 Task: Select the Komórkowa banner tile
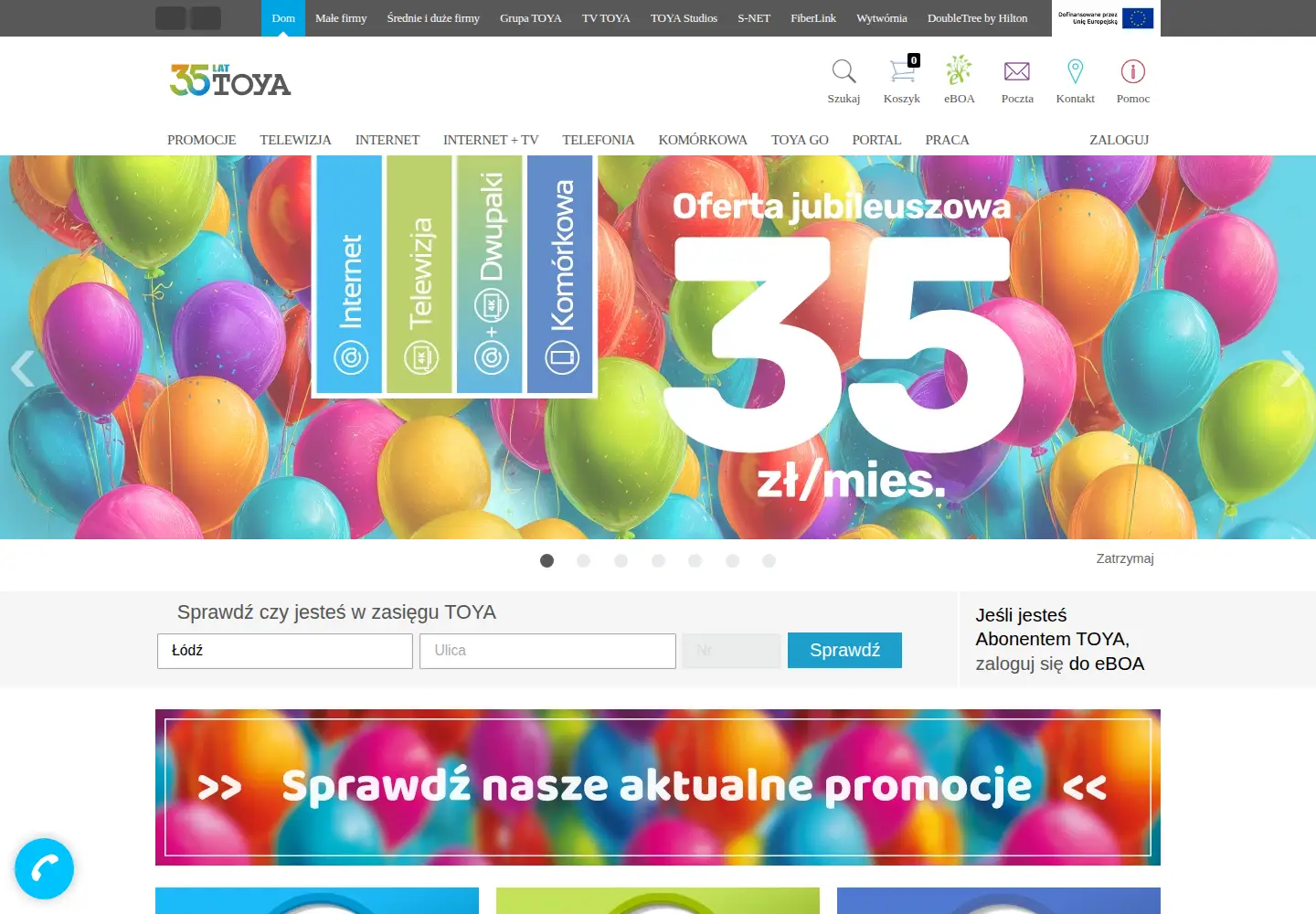point(560,274)
